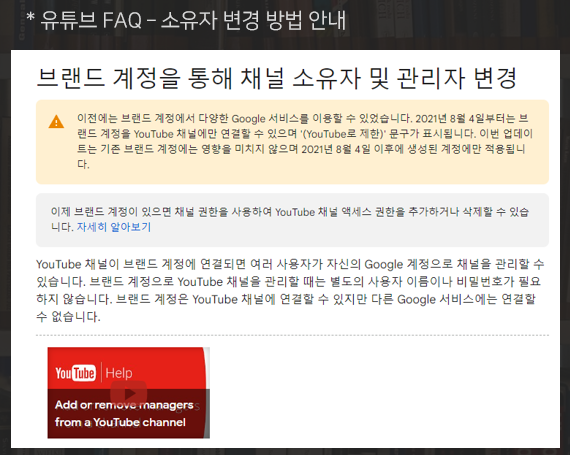Screen dimensions: 570x455
Task: Click the 'Add or remove managers' video title
Action: pyautogui.click(x=124, y=413)
